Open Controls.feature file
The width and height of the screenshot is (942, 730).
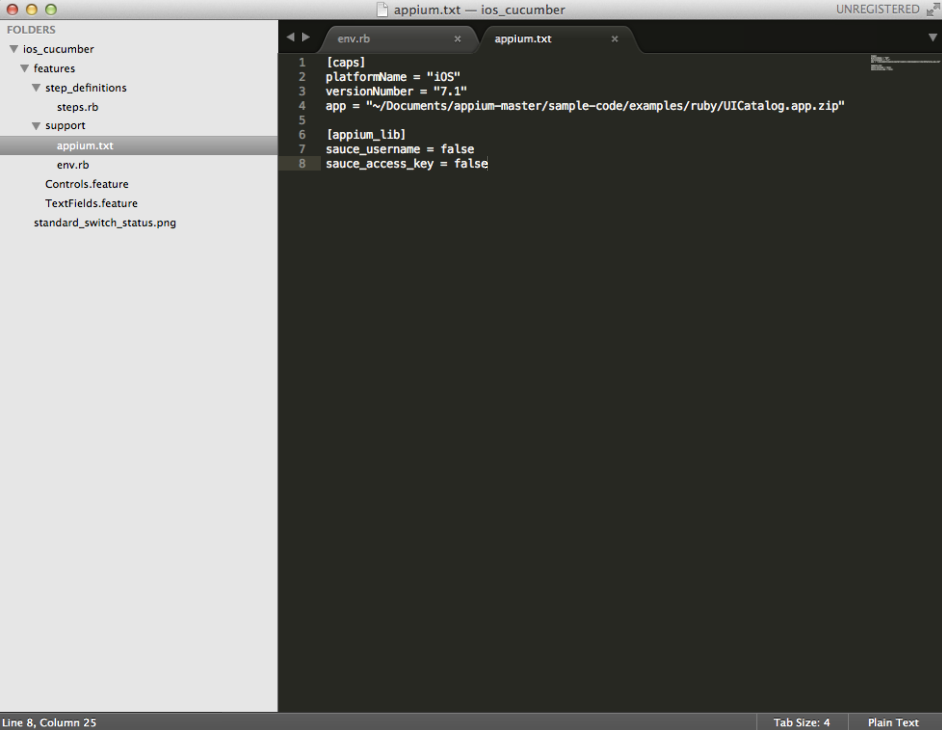click(87, 184)
